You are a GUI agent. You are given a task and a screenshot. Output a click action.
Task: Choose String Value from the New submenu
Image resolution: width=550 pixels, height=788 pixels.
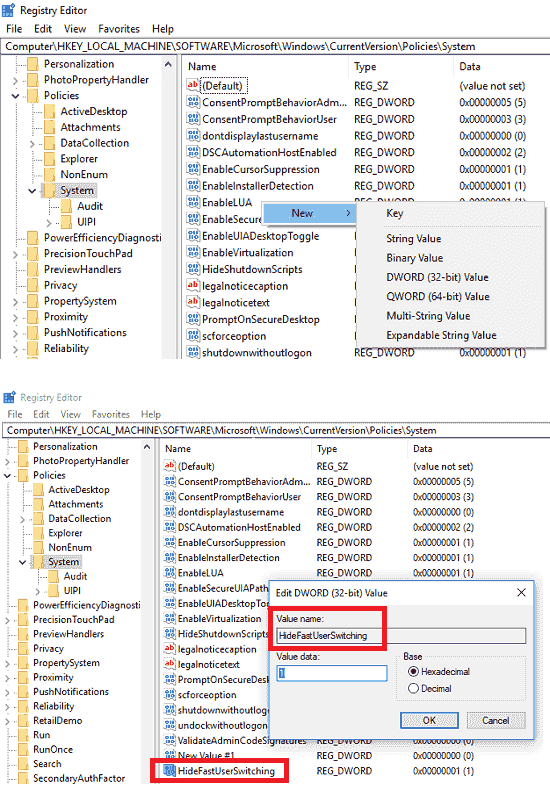[413, 238]
